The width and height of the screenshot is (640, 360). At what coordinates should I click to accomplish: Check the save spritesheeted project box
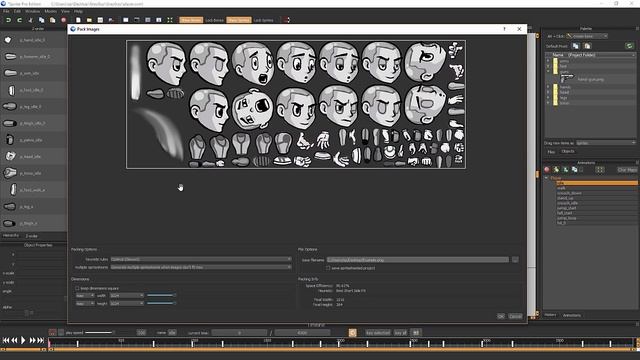click(x=328, y=268)
